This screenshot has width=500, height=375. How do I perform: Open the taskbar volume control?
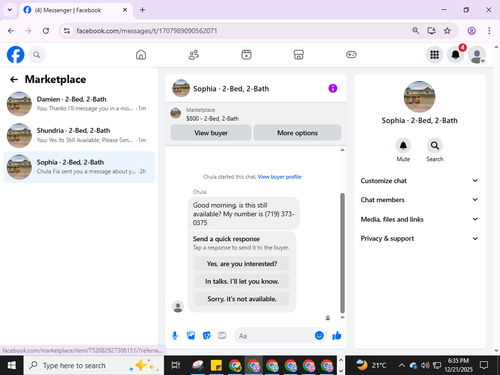pyautogui.click(x=425, y=365)
